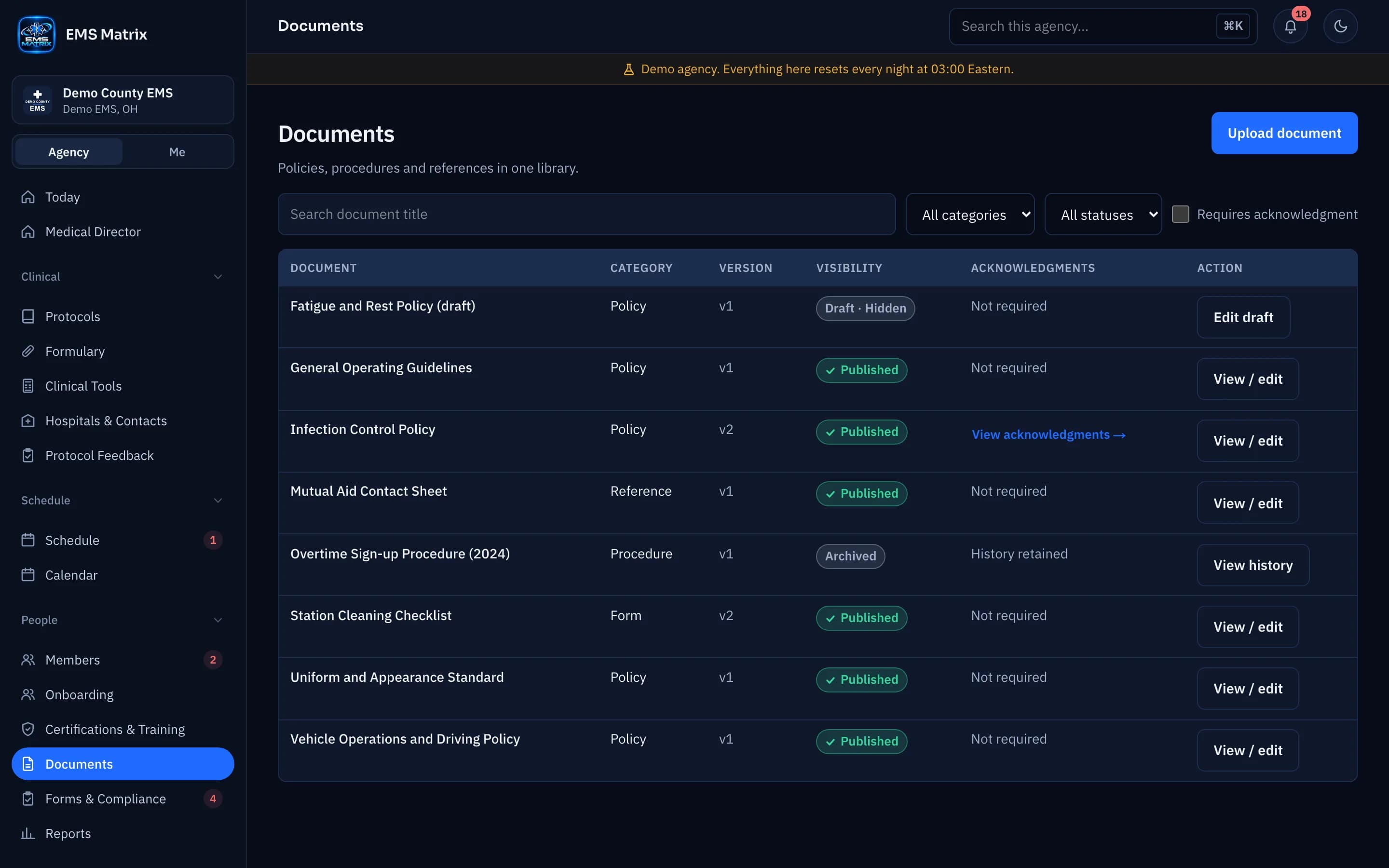
Task: Click the Members people icon
Action: 27,660
